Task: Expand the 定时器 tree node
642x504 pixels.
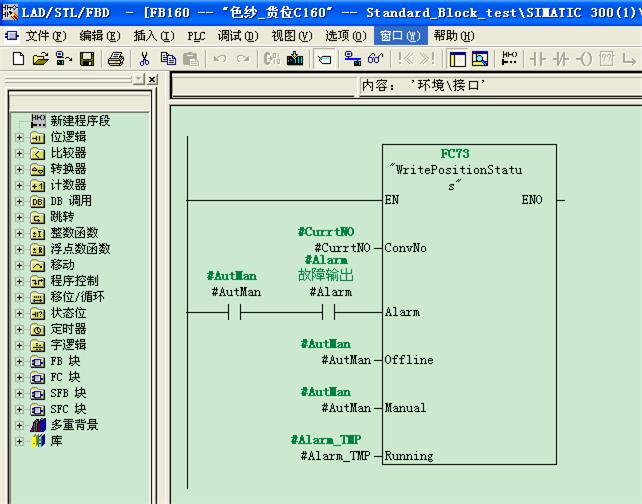Action: 19,329
